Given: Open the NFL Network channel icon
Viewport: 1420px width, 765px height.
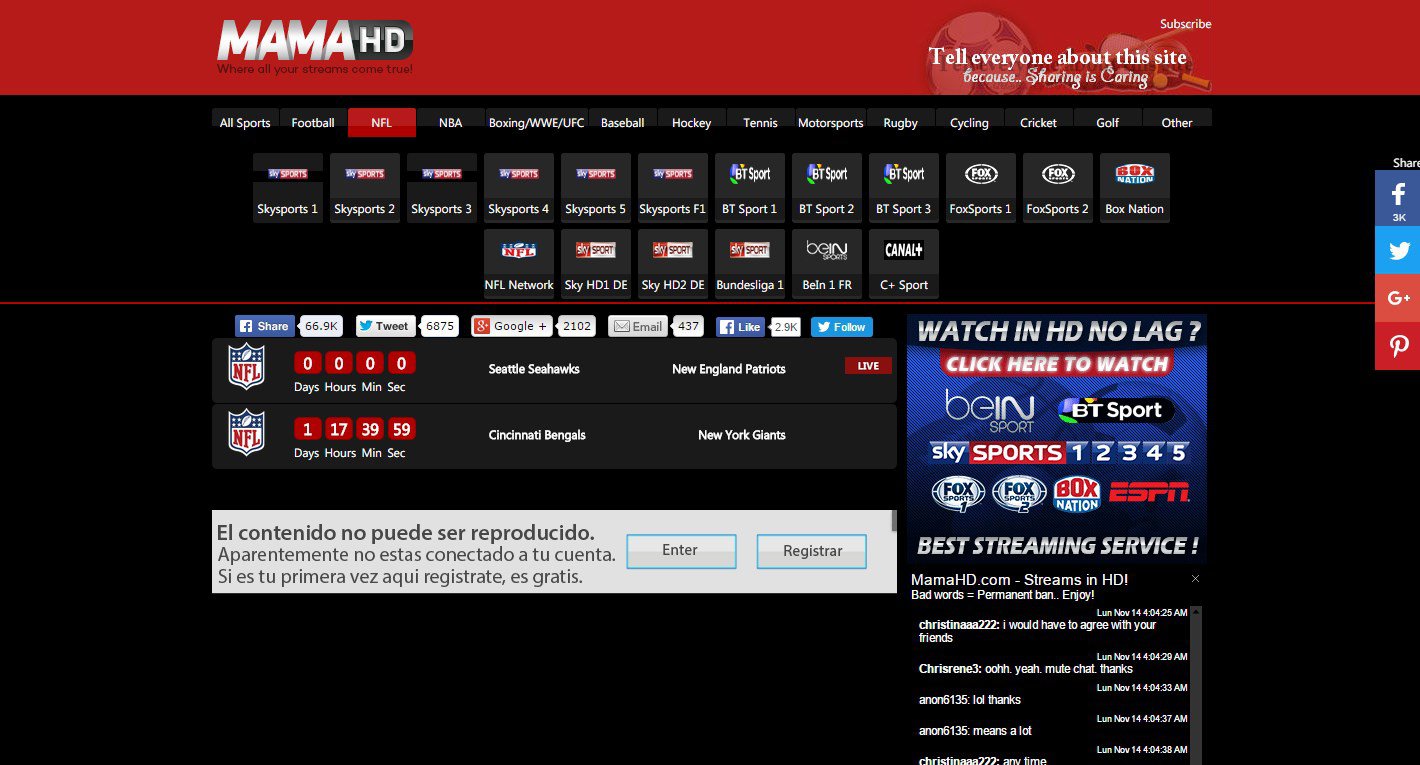Looking at the screenshot, I should [x=519, y=263].
